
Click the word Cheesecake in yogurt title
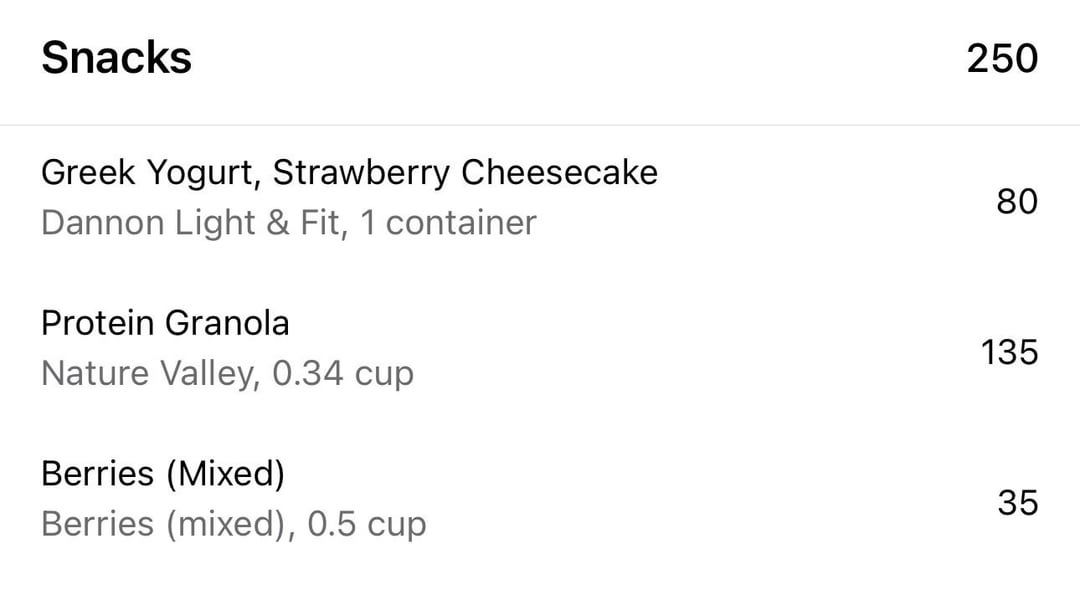(559, 172)
